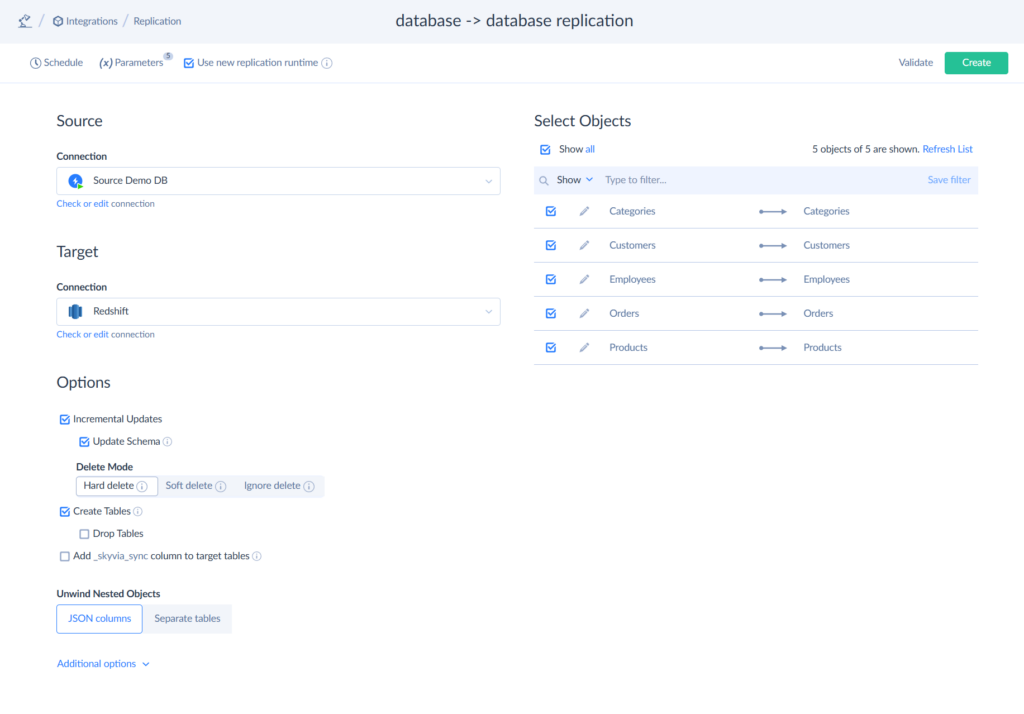
Task: Click the Save filter link
Action: pos(949,180)
